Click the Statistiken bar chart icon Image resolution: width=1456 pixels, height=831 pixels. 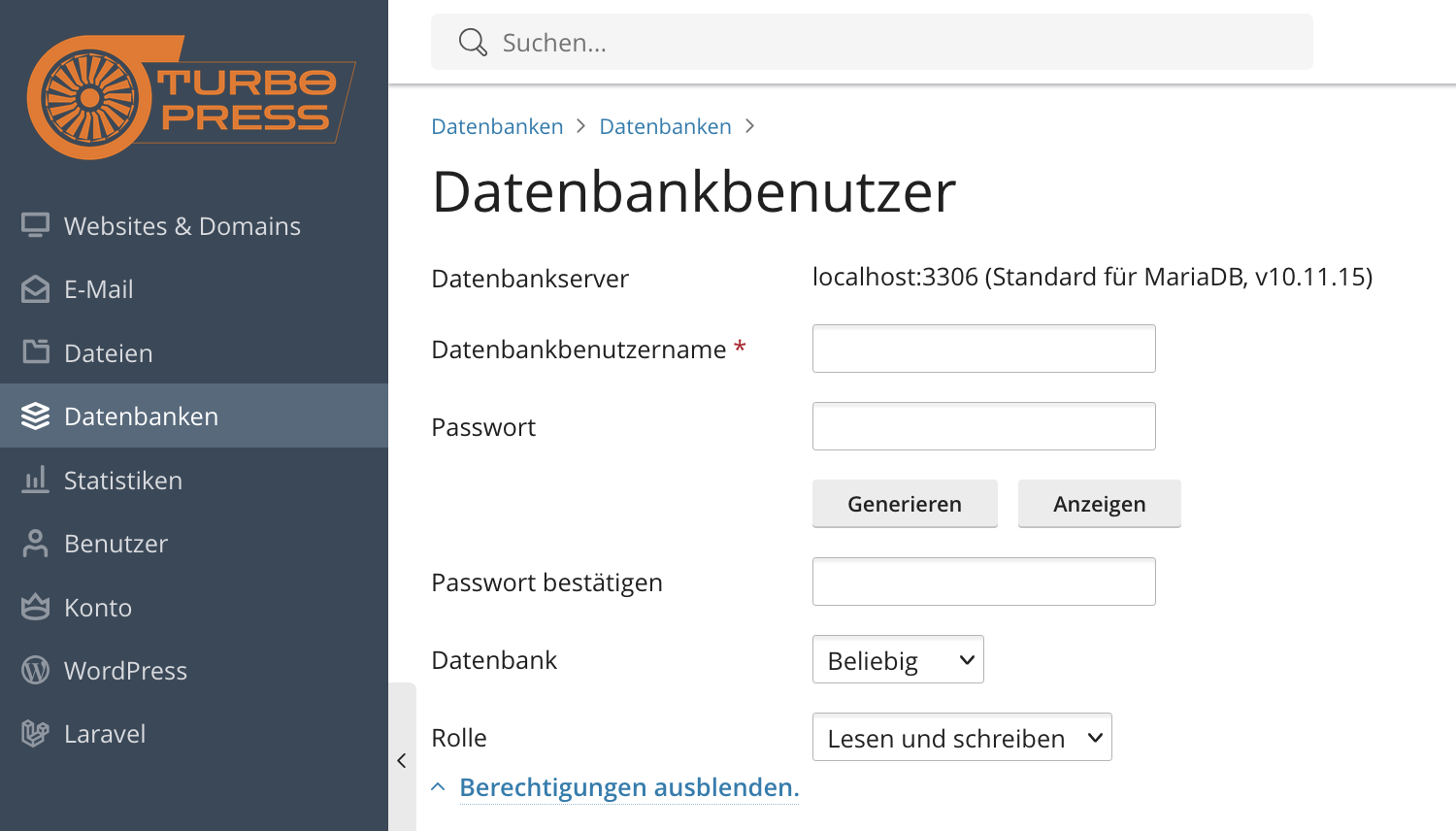pyautogui.click(x=35, y=480)
